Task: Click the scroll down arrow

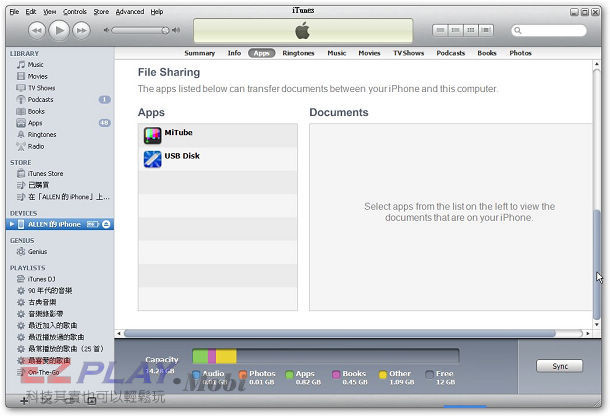Action: tap(596, 325)
